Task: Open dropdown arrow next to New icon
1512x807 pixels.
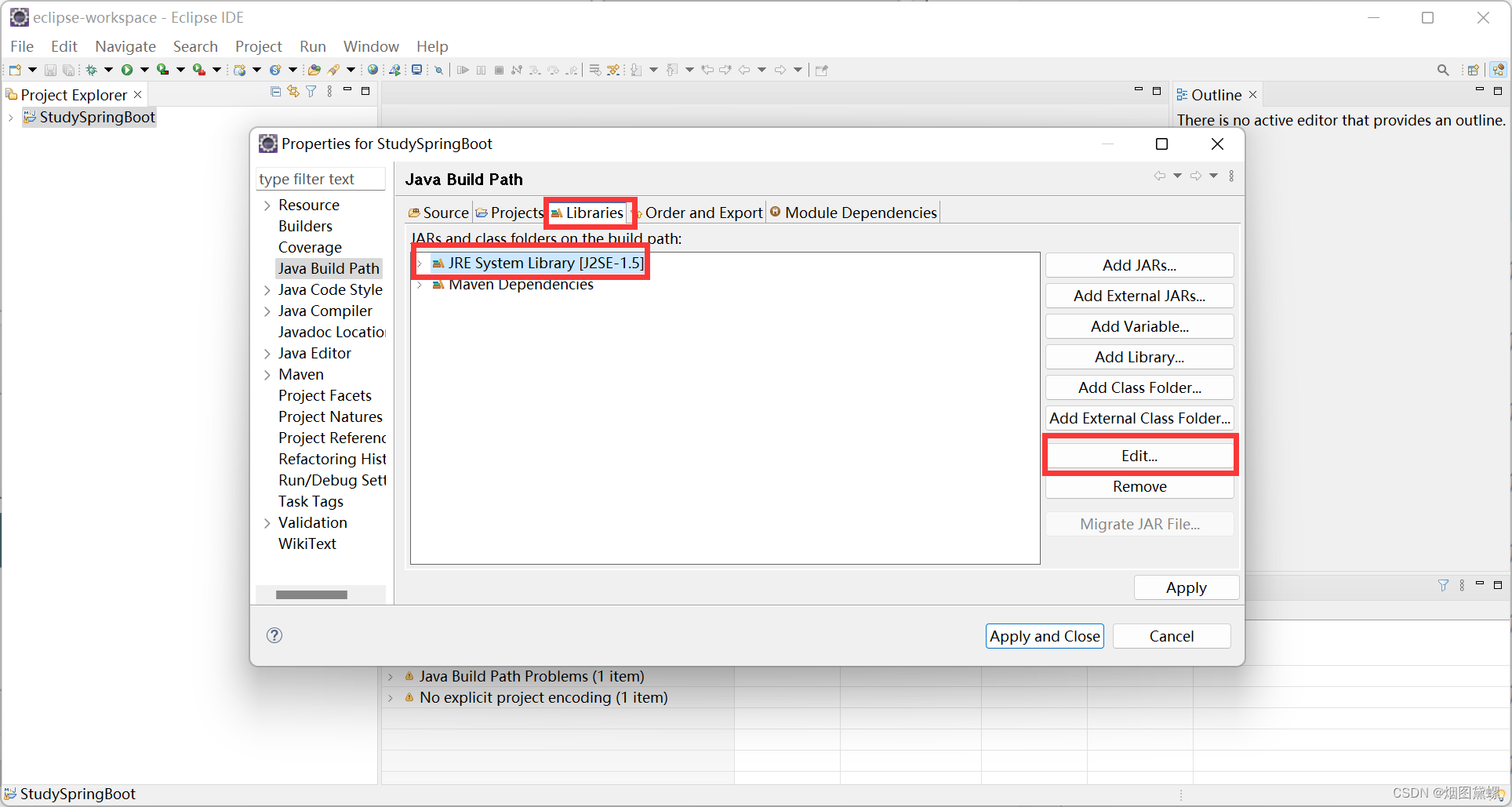Action: point(32,70)
